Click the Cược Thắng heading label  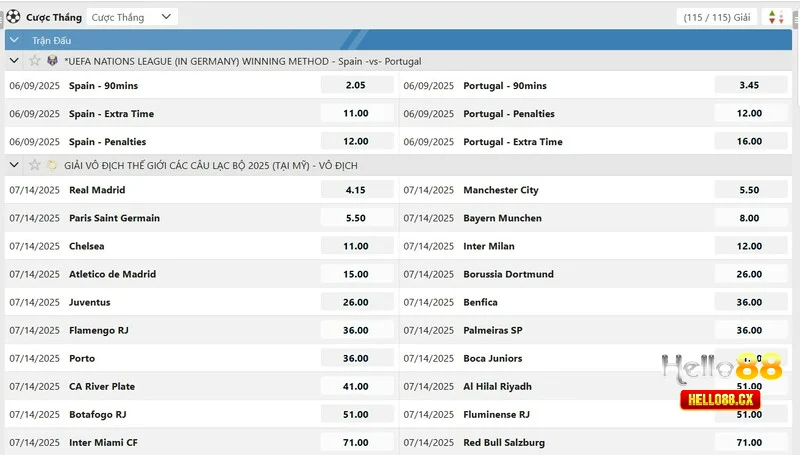[x=54, y=17]
